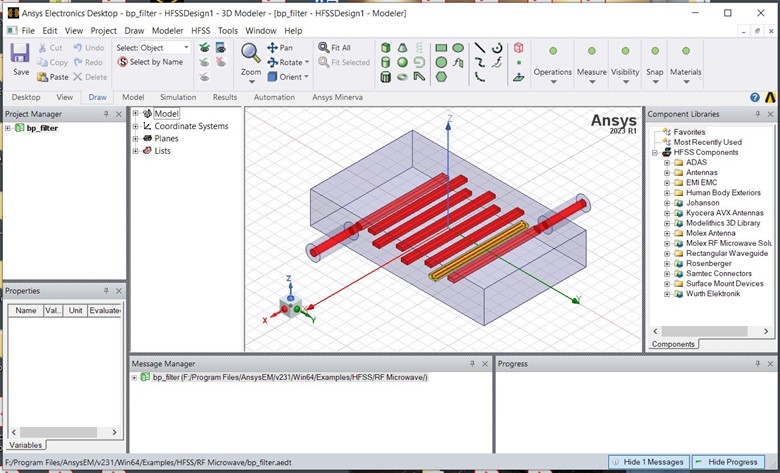Screen dimensions: 780x473
Task: Click Select by Name icon
Action: (x=122, y=62)
